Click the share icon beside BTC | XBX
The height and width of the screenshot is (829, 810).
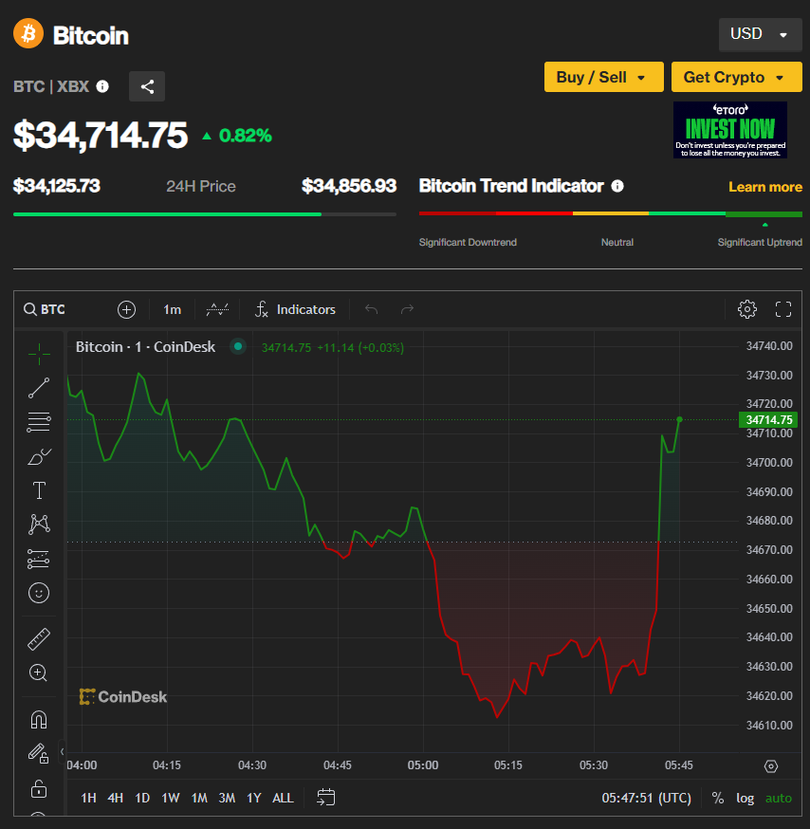(147, 86)
